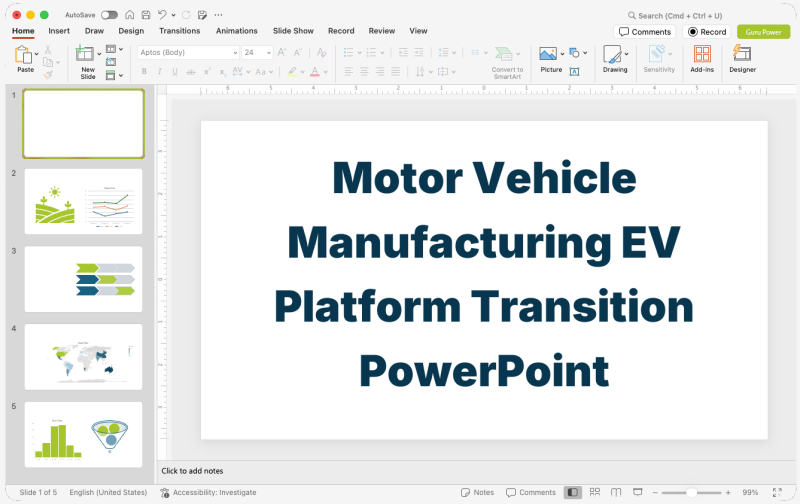Click the Bullets list icon
The image size is (800, 504).
point(348,53)
